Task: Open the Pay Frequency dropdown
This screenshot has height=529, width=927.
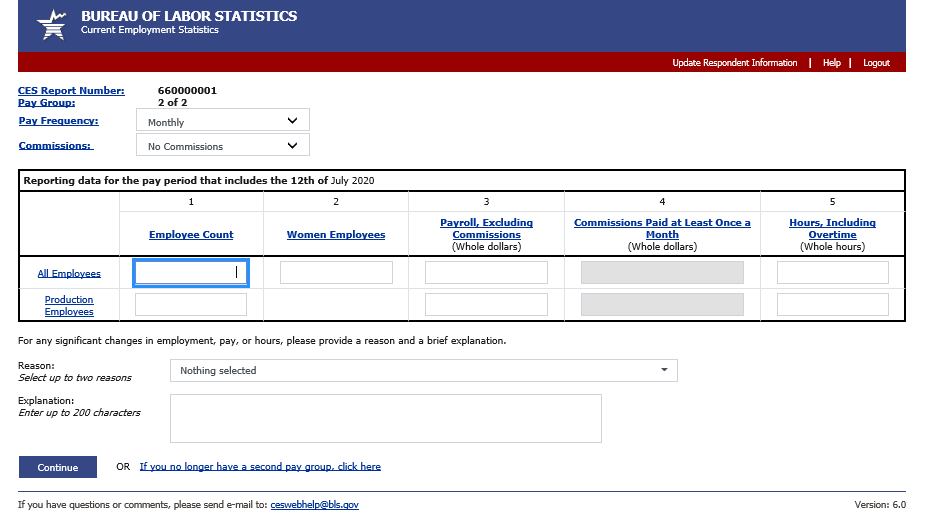Action: 222,121
